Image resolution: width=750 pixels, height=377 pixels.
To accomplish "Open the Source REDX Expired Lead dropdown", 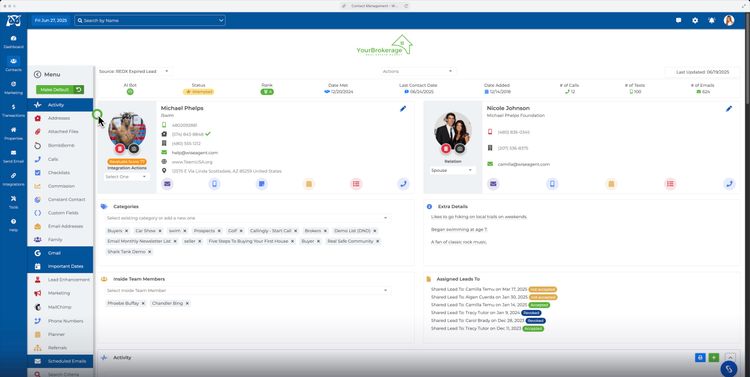I will tap(134, 71).
